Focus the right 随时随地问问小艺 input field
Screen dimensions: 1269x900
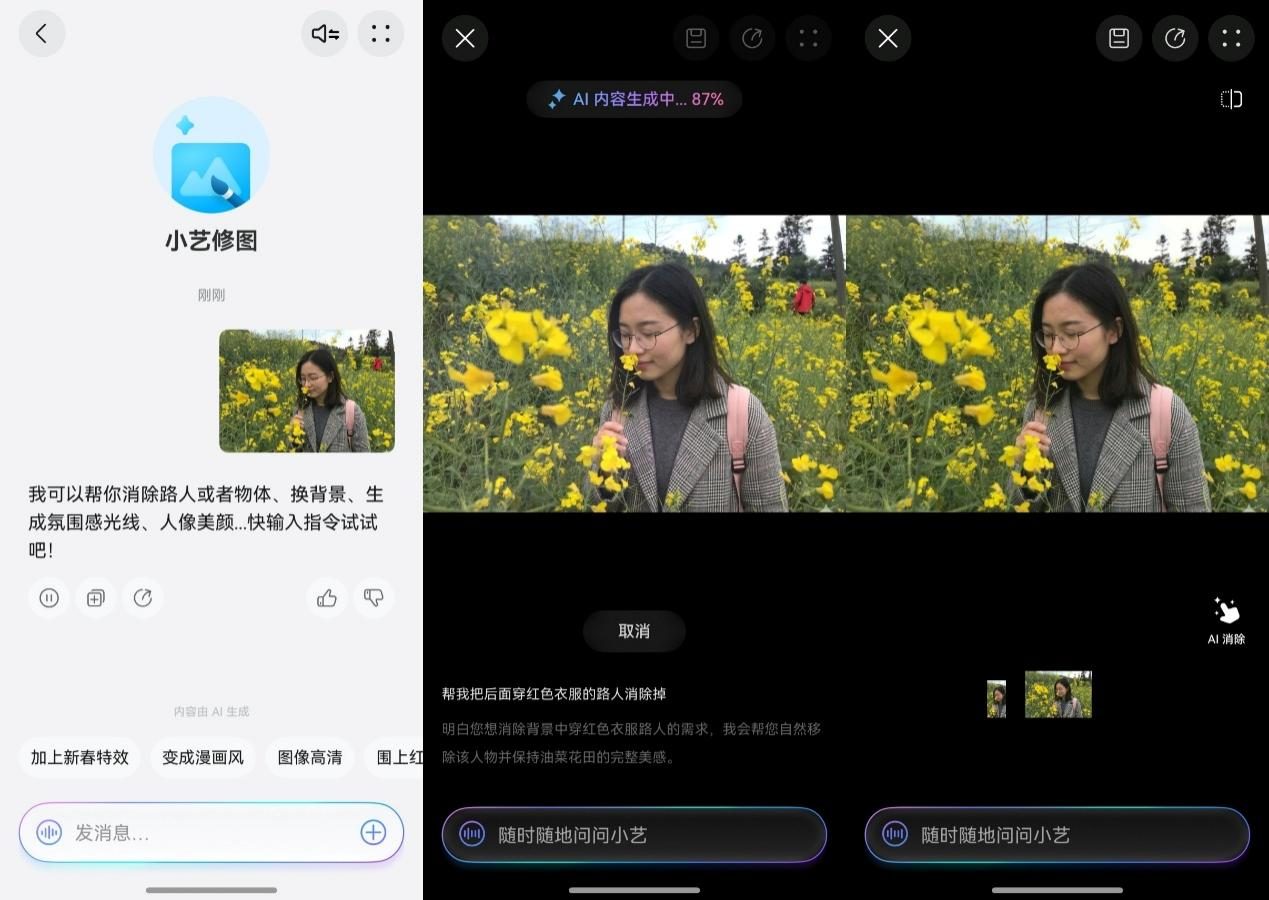(1057, 834)
